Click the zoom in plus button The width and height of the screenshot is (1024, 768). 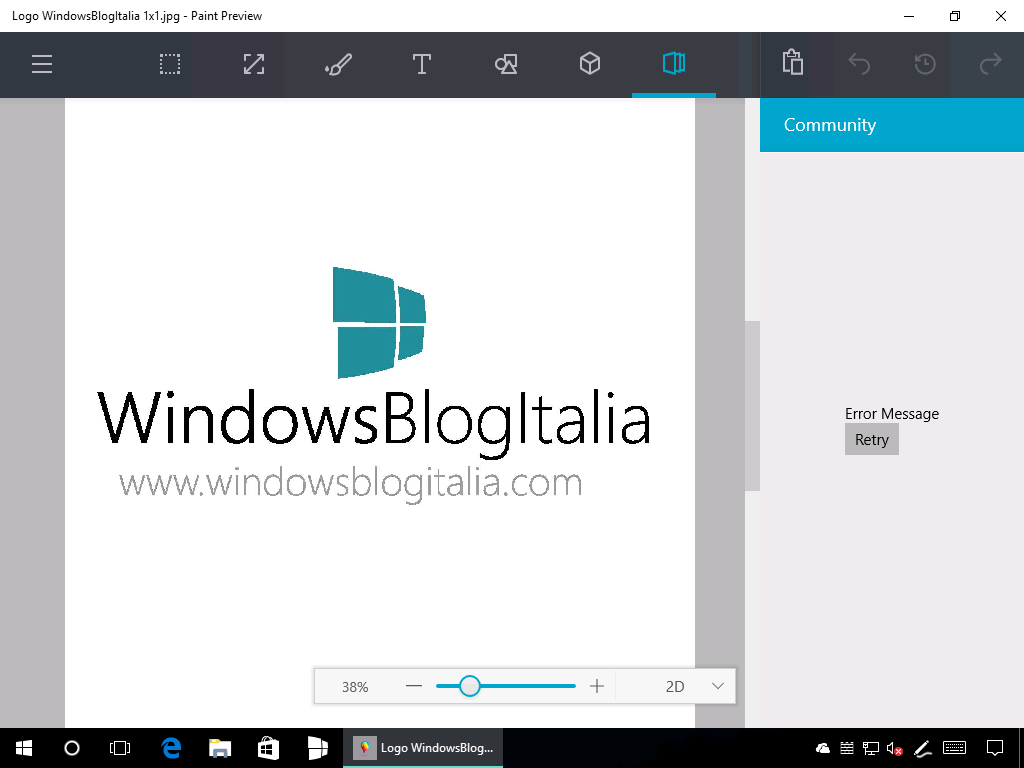coord(596,686)
